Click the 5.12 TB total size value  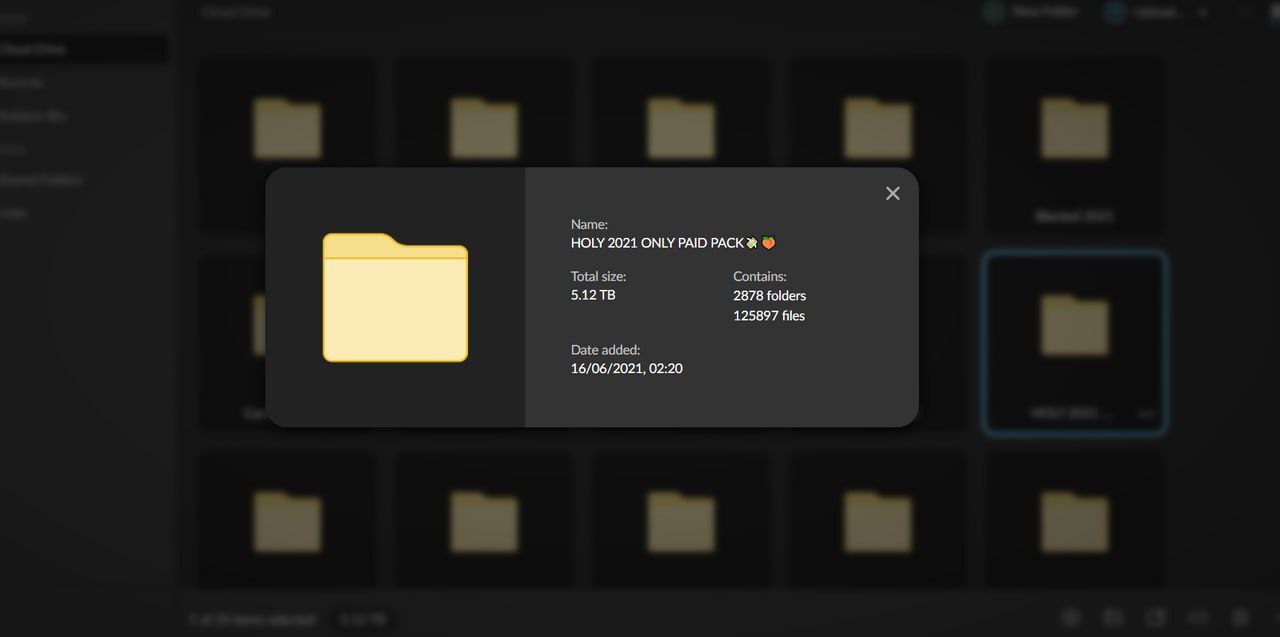(593, 295)
